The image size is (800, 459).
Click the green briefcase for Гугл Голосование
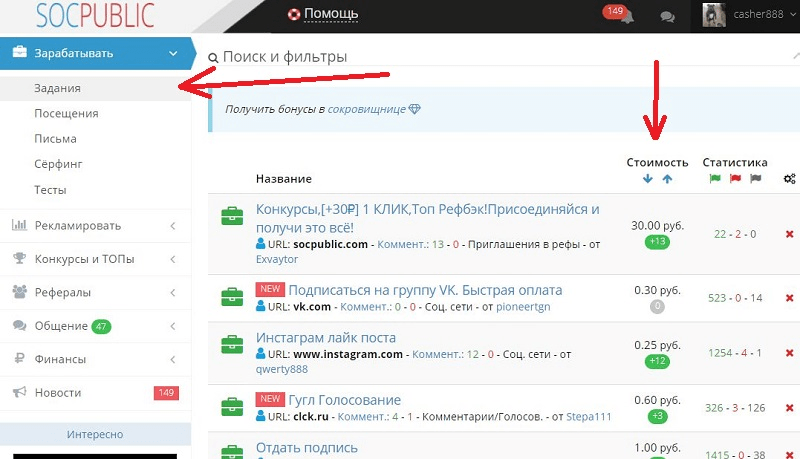click(232, 407)
